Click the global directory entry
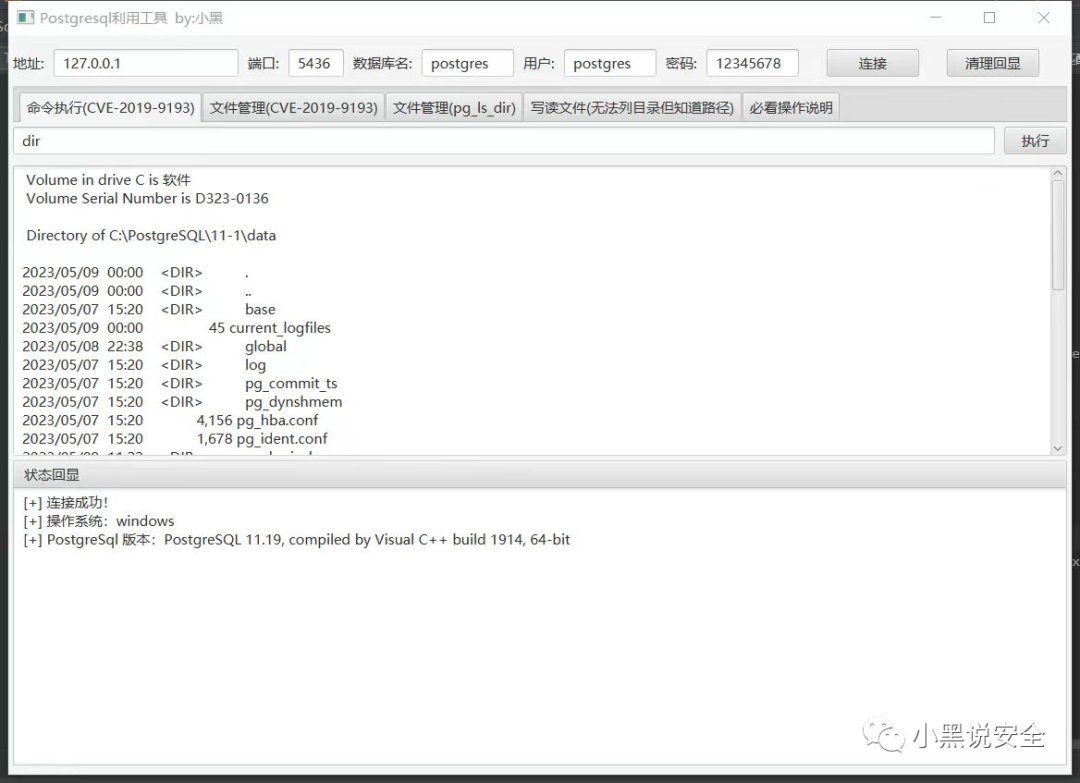This screenshot has width=1080, height=783. click(x=266, y=346)
